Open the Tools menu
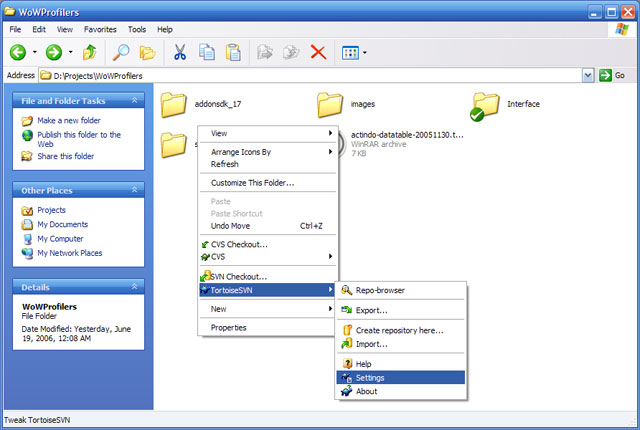Viewport: 640px width, 430px height. (x=137, y=29)
